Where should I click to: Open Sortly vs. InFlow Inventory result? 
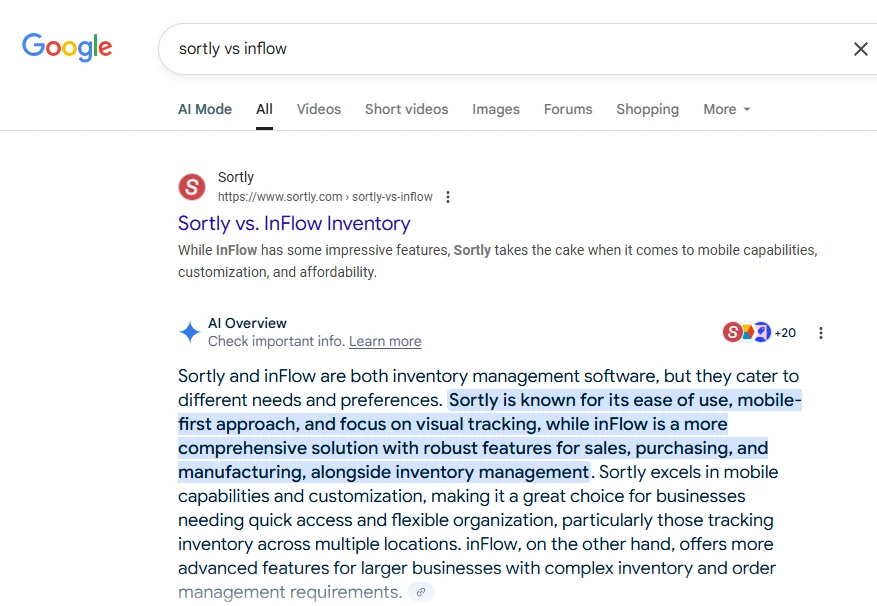point(294,223)
